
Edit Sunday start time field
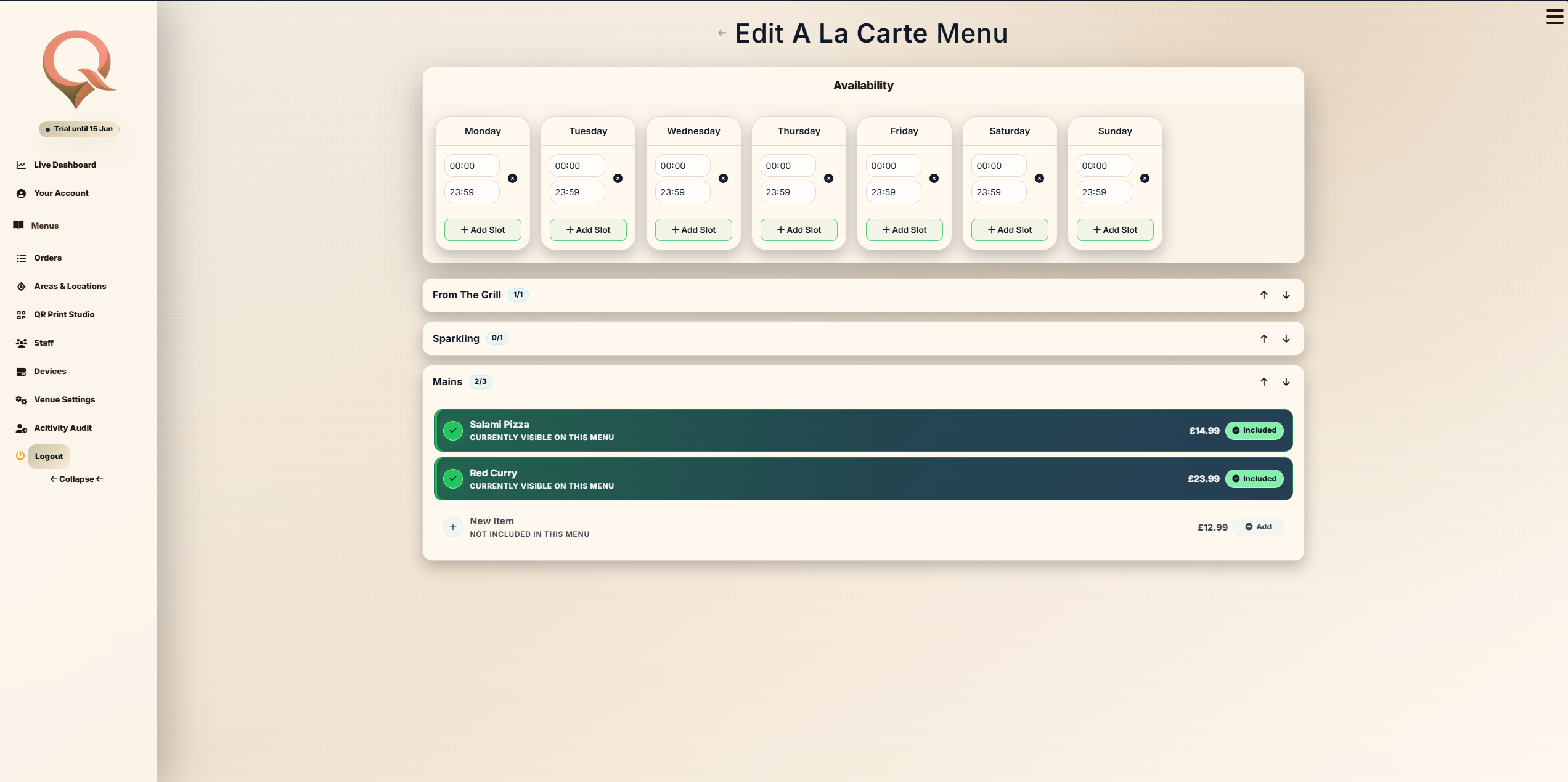coord(1104,166)
